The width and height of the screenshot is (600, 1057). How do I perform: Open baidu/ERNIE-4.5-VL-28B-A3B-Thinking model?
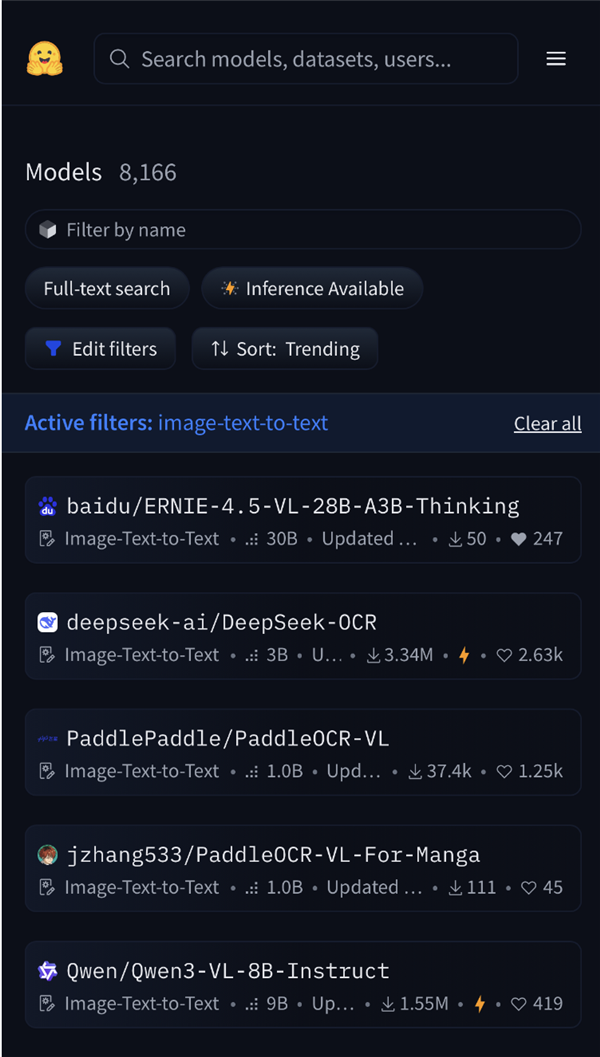[293, 506]
